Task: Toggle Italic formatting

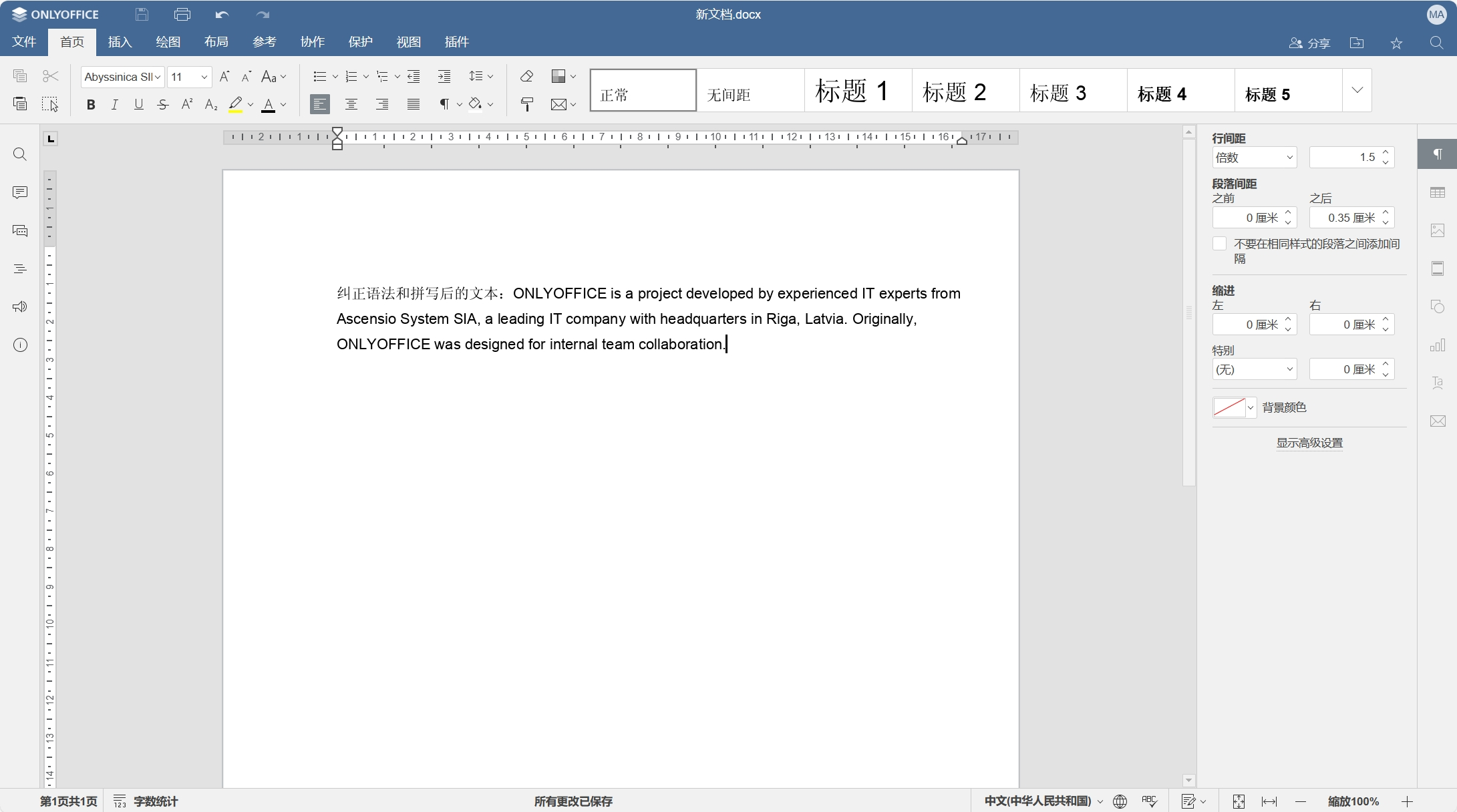Action: (x=115, y=104)
